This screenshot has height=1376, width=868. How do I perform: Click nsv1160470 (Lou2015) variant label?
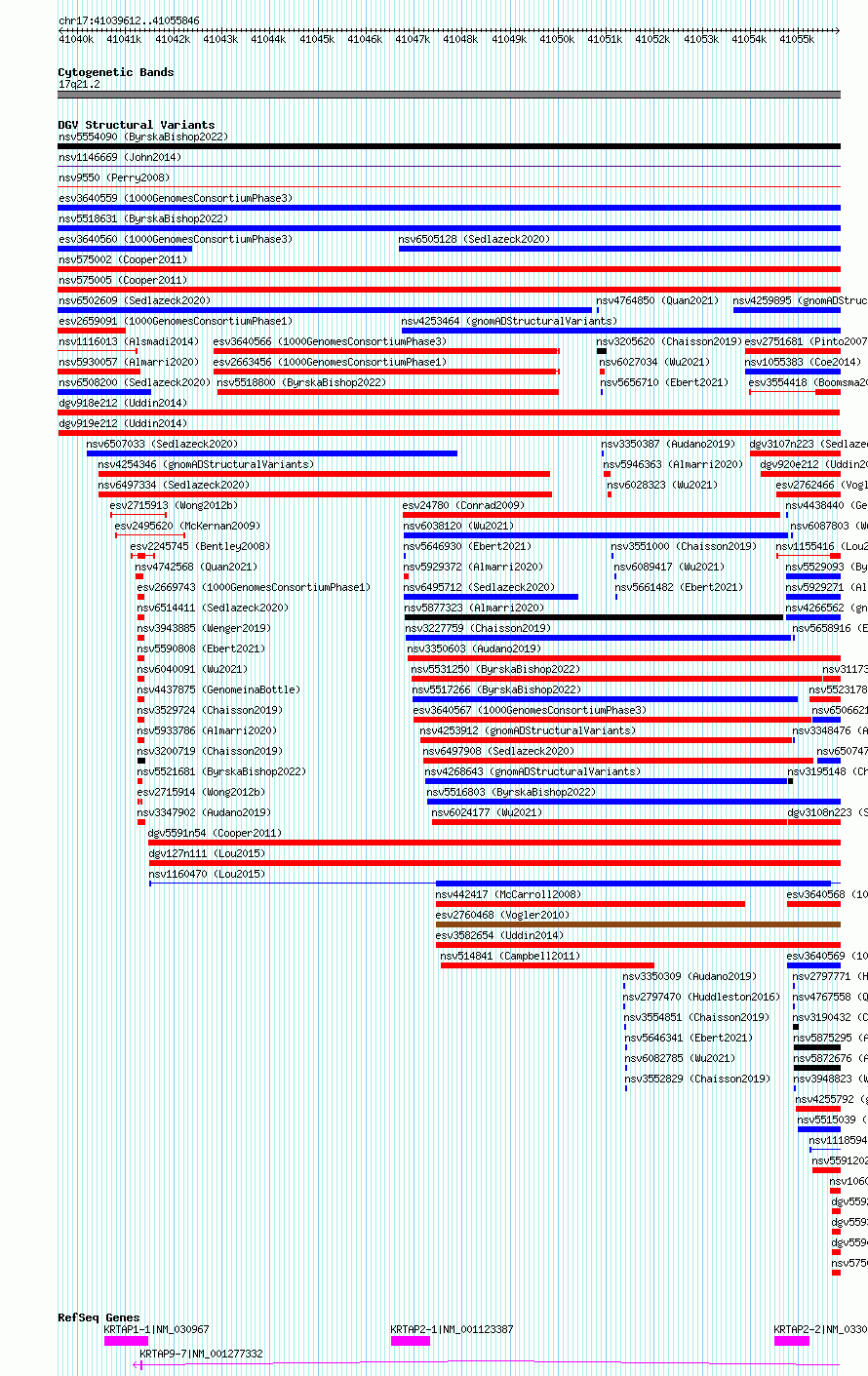tap(208, 874)
